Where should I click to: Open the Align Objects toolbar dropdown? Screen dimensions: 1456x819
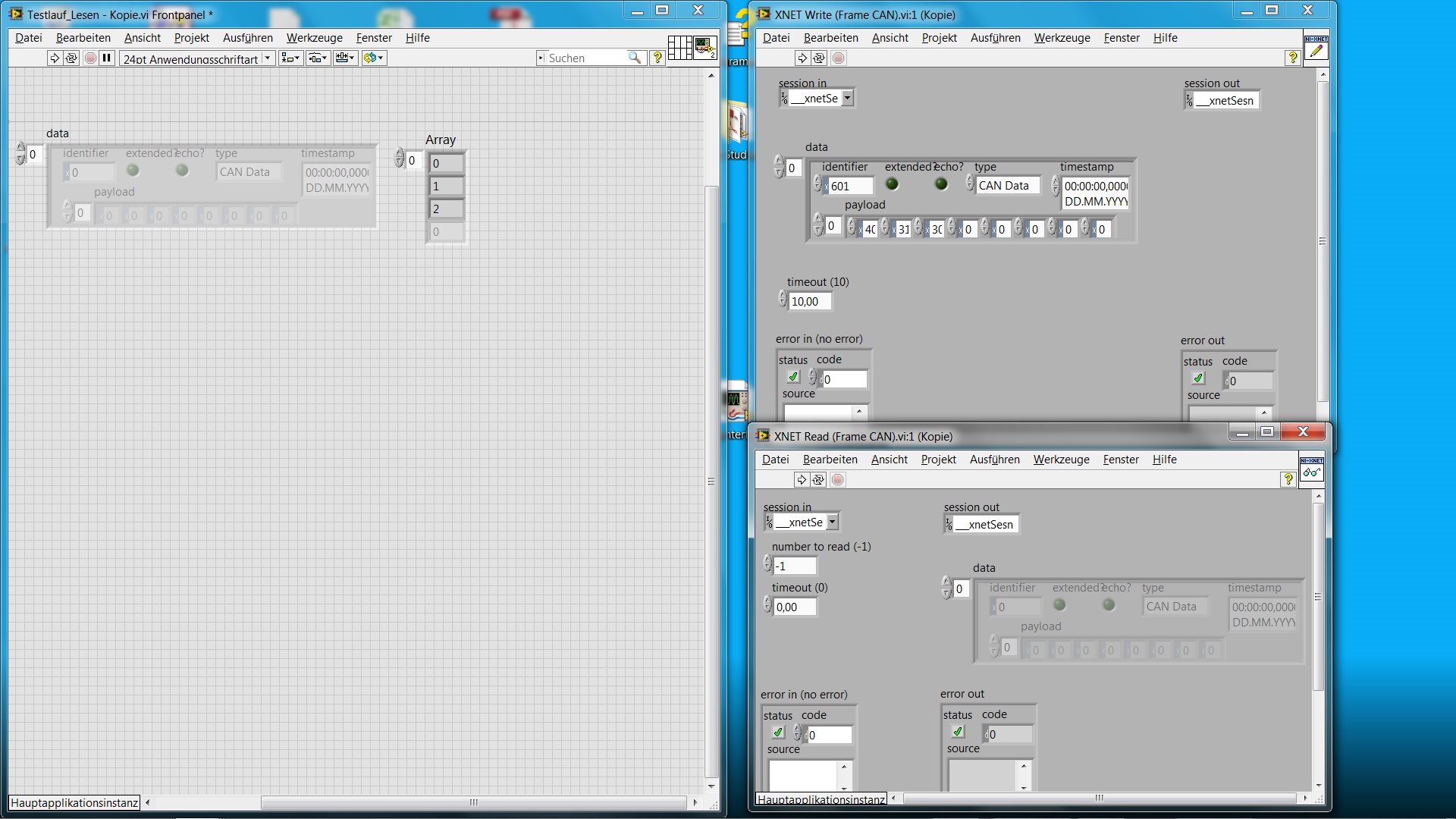click(290, 58)
